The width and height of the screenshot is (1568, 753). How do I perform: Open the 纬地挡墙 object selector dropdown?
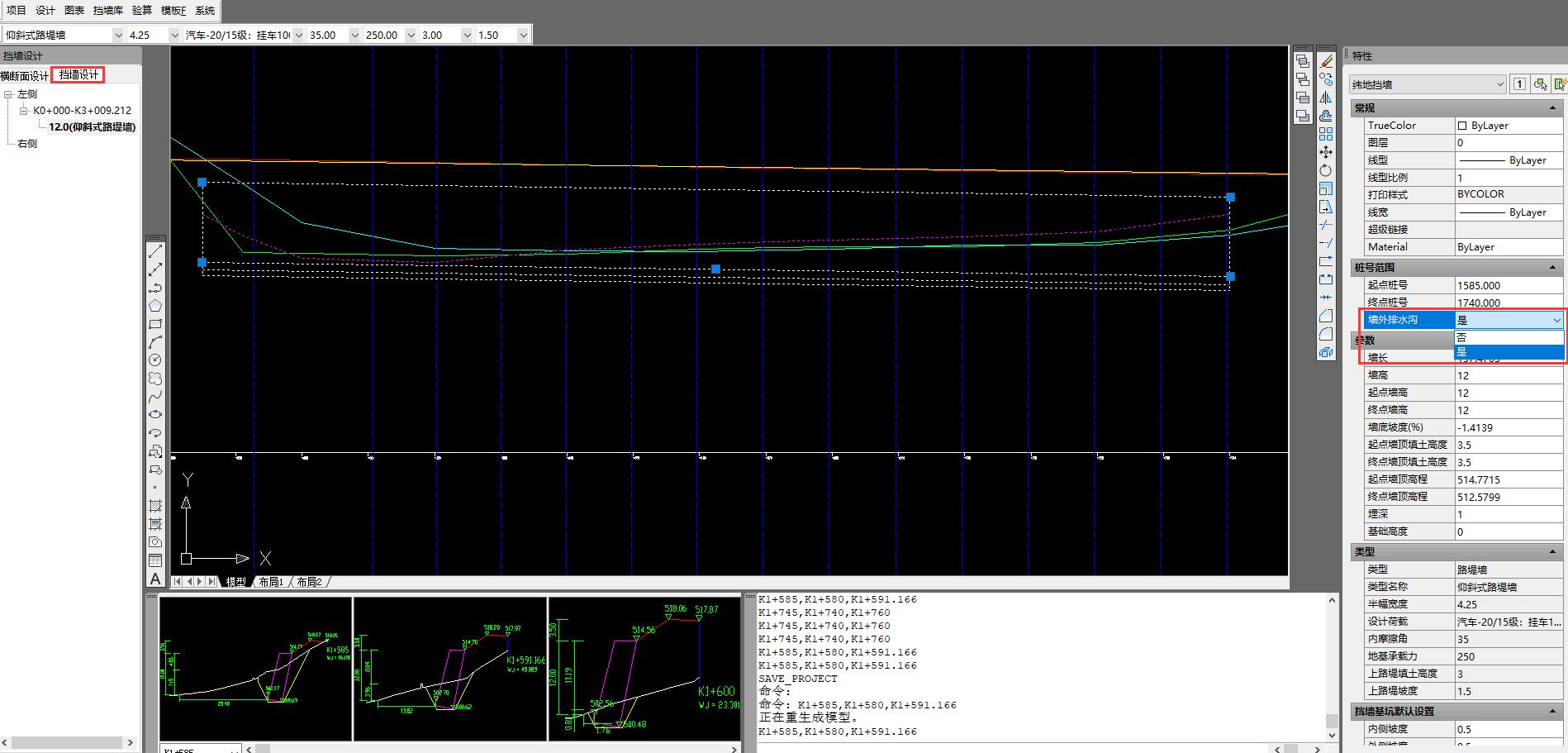pos(1500,84)
